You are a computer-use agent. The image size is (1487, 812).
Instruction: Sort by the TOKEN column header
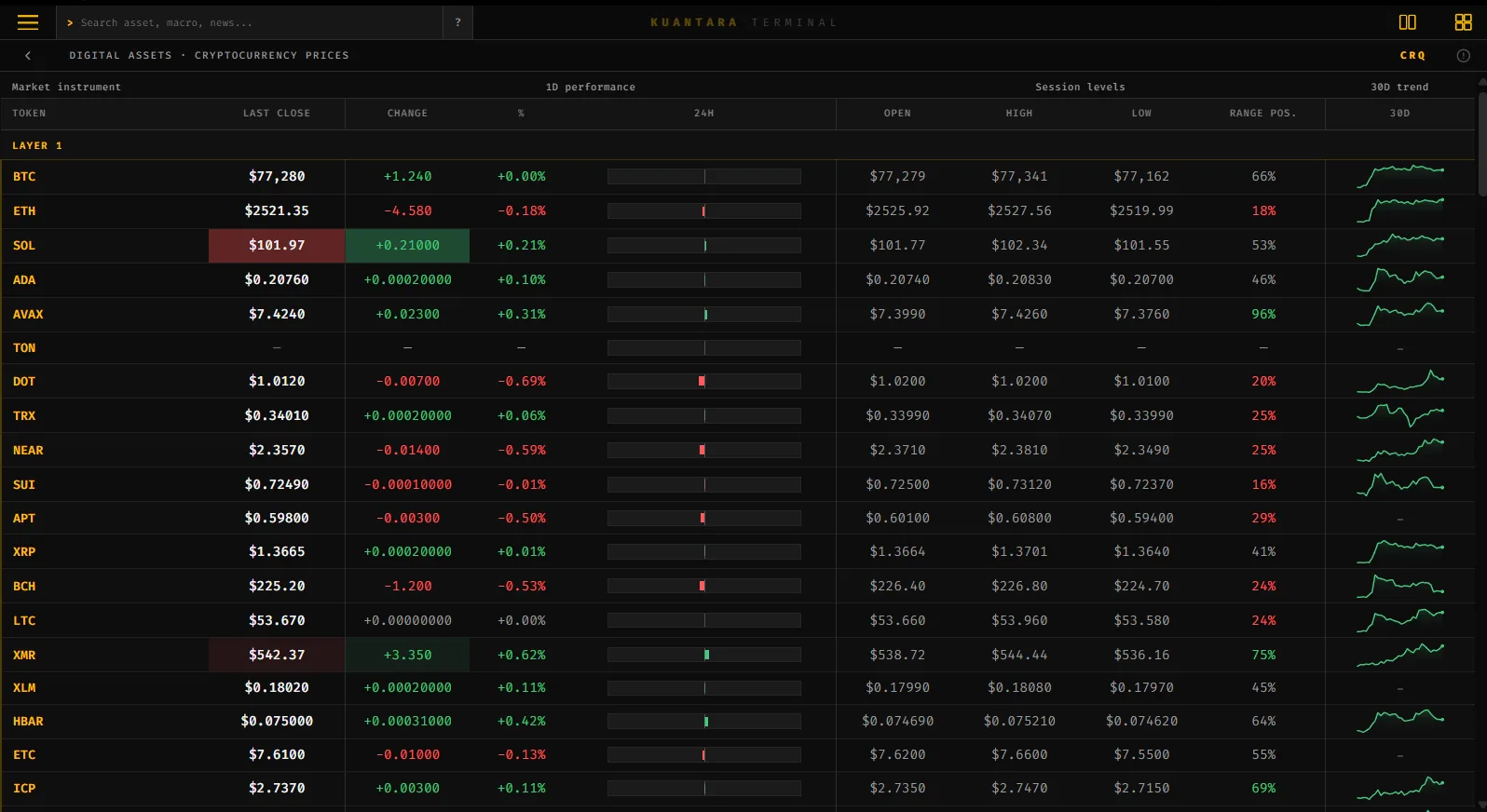click(29, 114)
